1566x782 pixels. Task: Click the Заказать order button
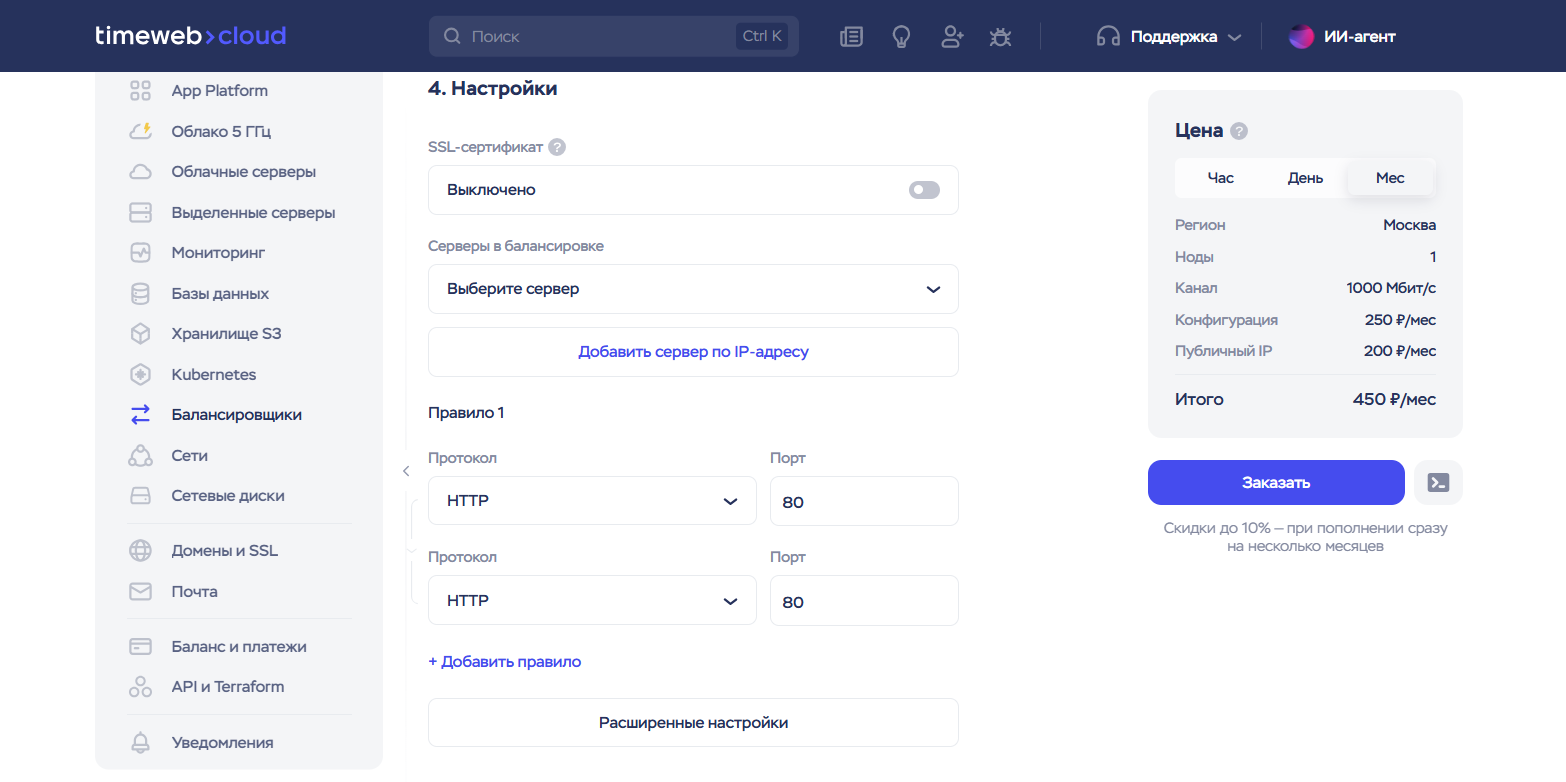(x=1276, y=483)
